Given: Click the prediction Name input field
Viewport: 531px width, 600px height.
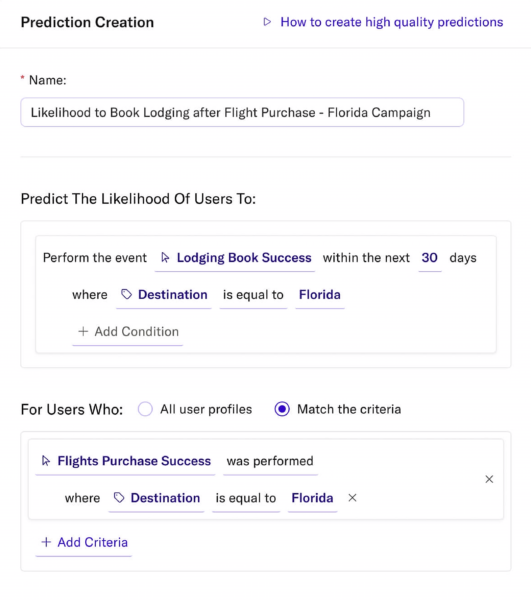Looking at the screenshot, I should click(242, 112).
